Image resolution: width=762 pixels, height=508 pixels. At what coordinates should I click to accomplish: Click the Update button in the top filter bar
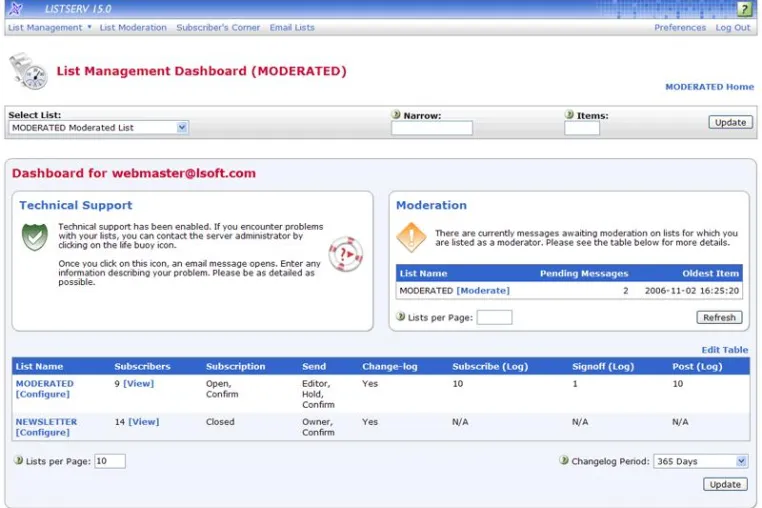pos(730,123)
